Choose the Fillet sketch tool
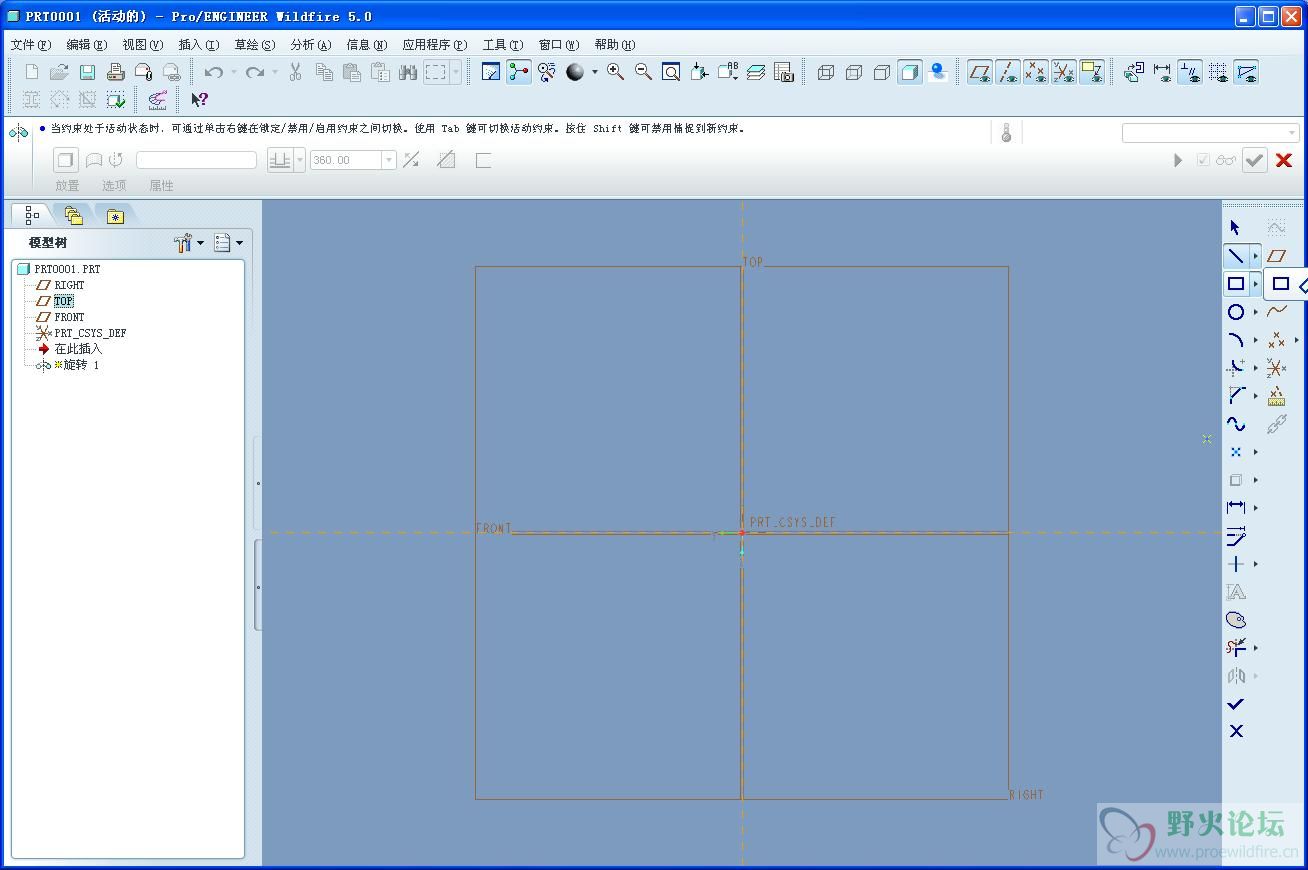 [x=1236, y=368]
